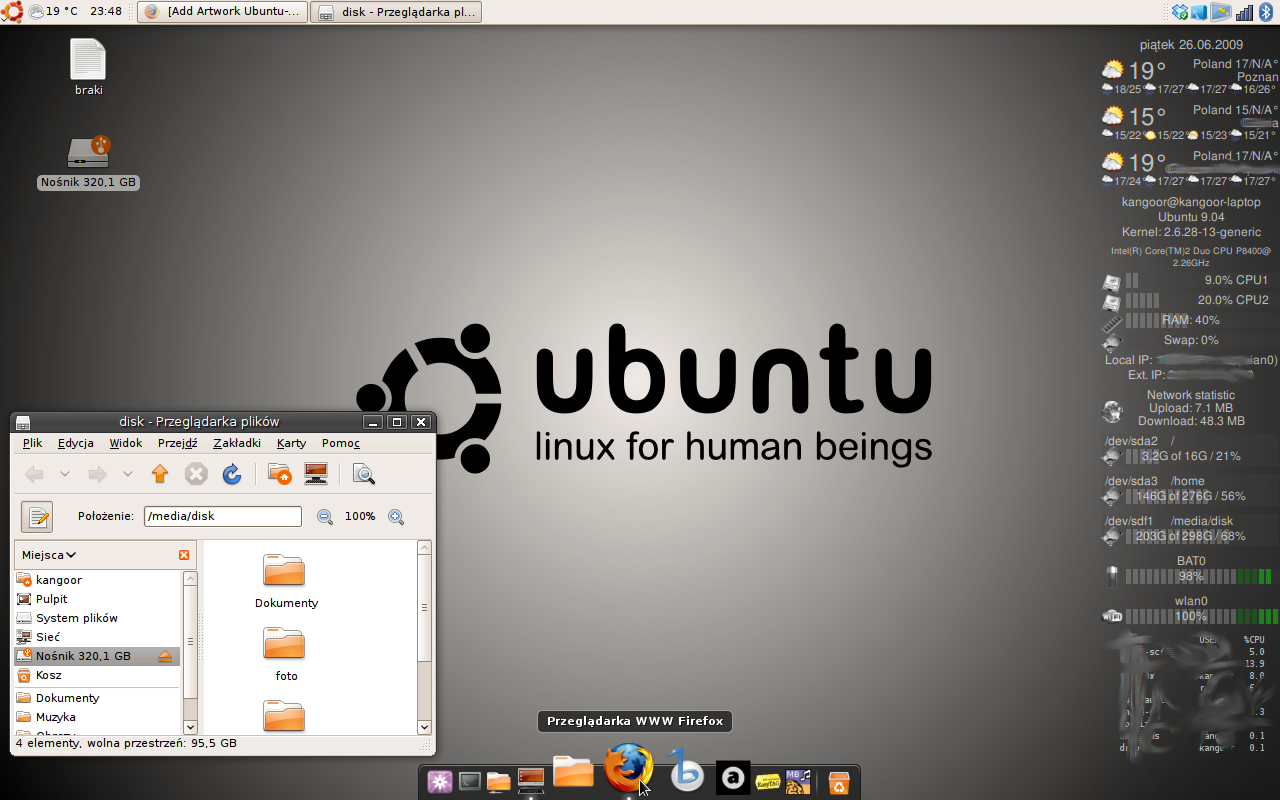This screenshot has width=1280, height=800.
Task: Zoom out of the folder view
Action: 325,516
